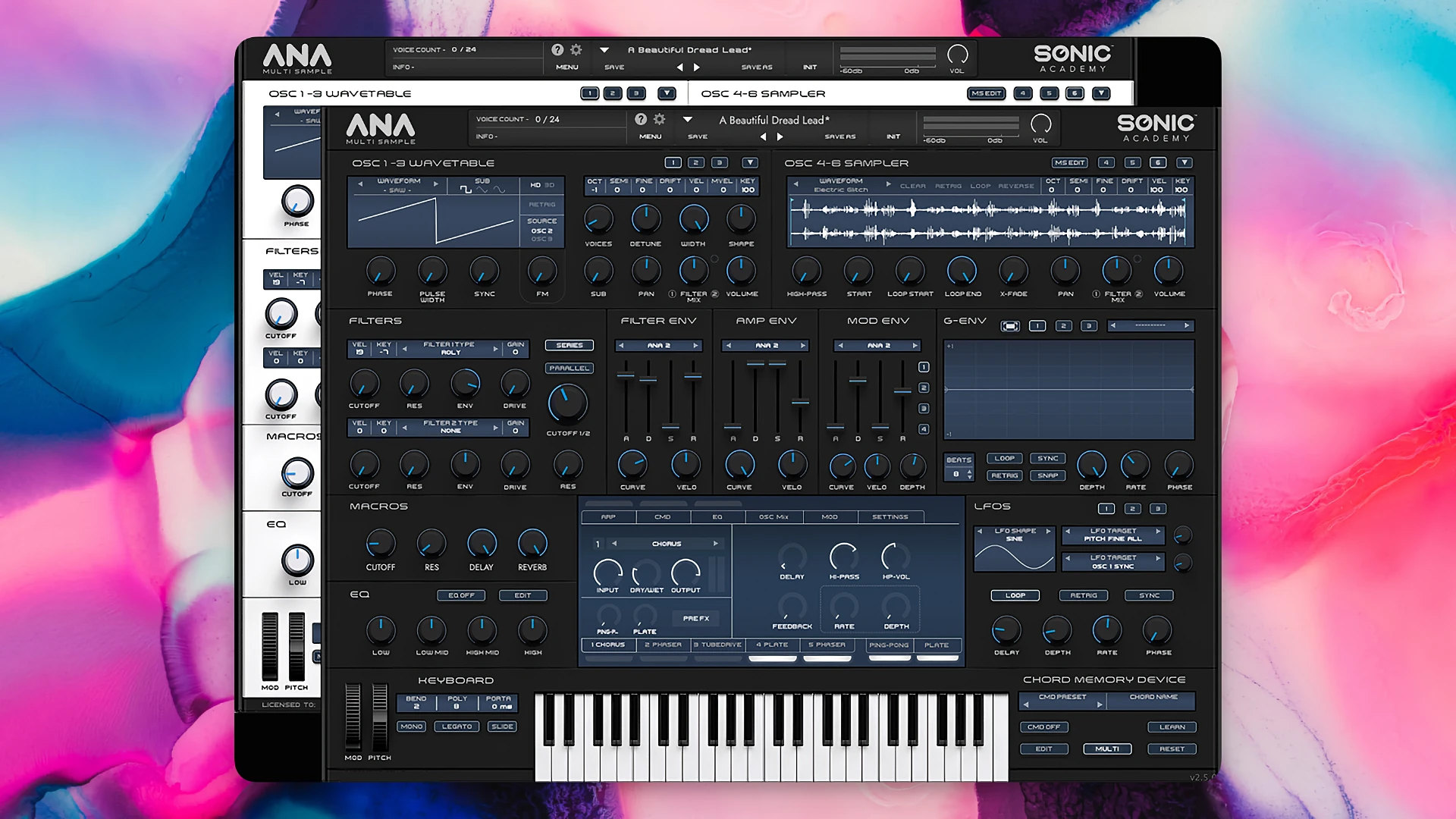Enable LOOP in the LFOs section
Viewport: 1456px width, 819px height.
(1015, 595)
